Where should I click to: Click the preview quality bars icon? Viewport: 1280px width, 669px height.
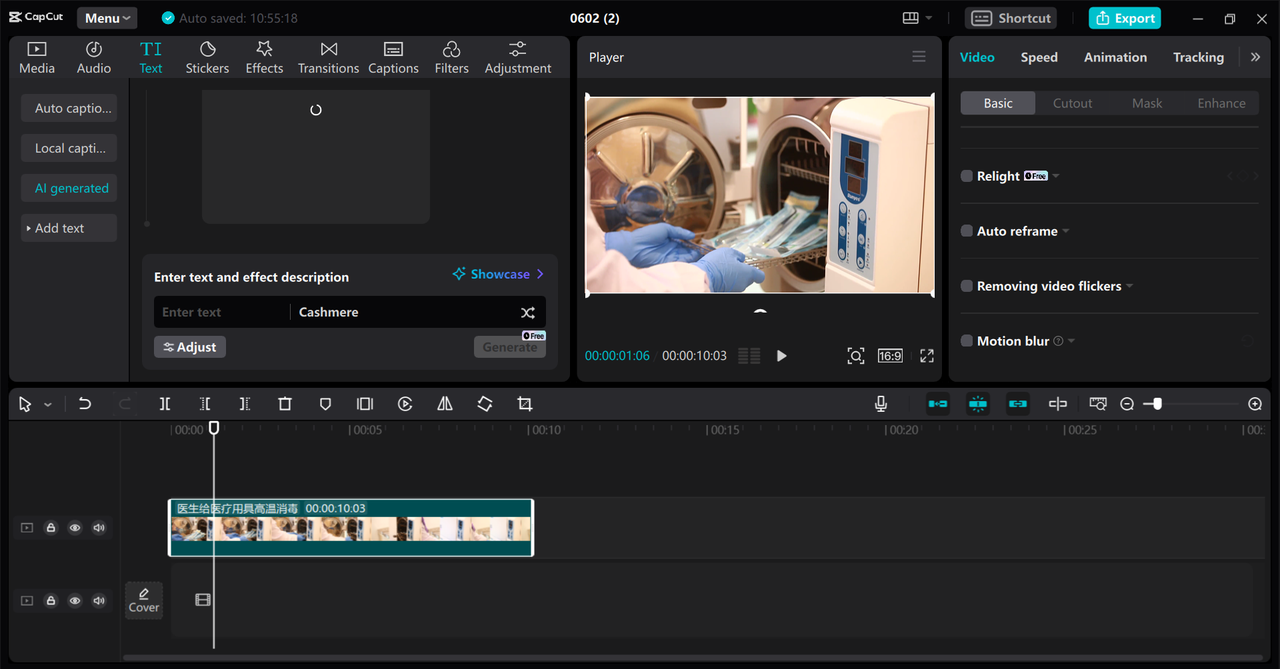tap(749, 356)
